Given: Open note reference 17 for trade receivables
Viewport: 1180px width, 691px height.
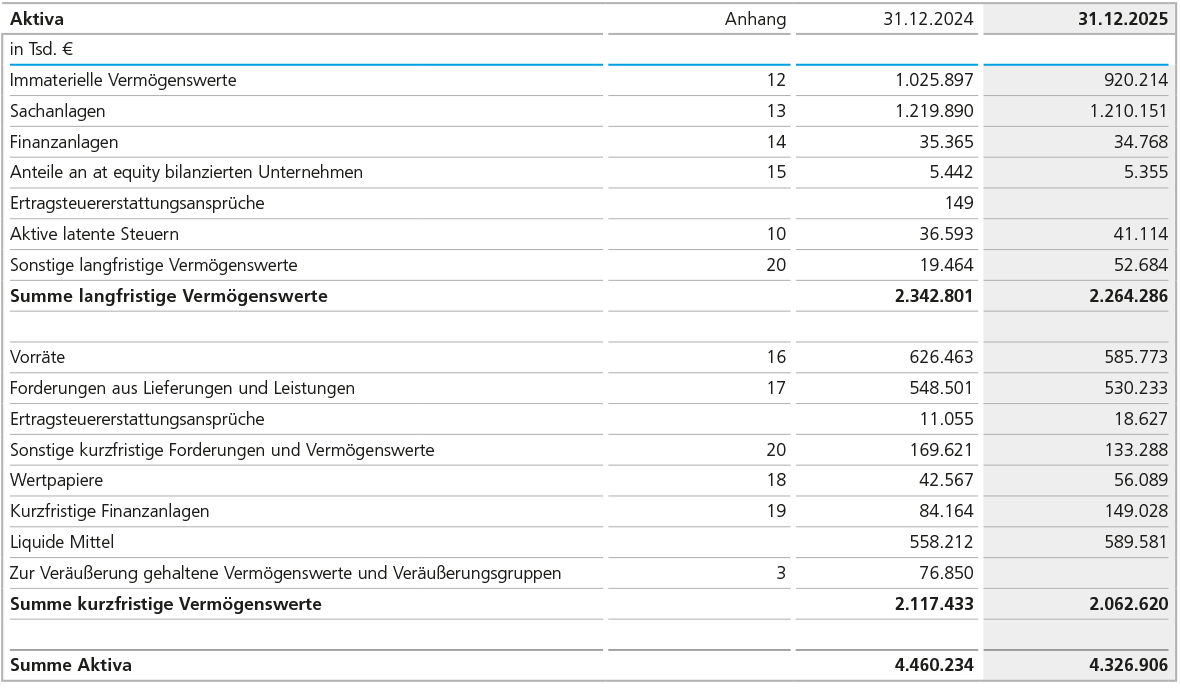Looking at the screenshot, I should point(776,388).
